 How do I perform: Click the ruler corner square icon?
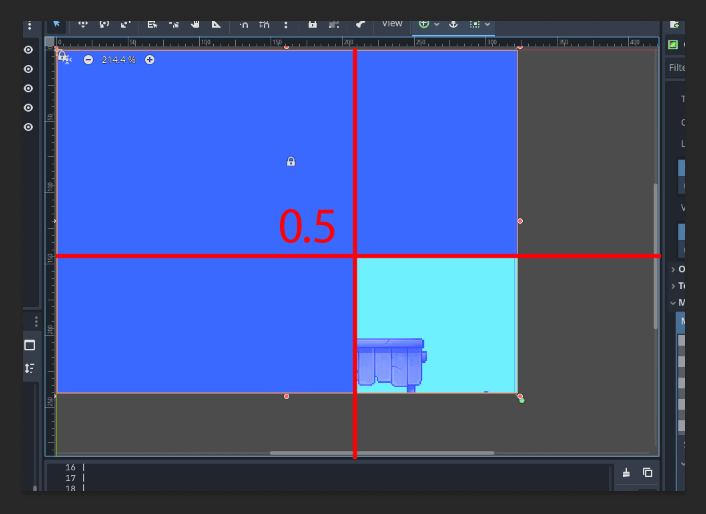[50, 42]
